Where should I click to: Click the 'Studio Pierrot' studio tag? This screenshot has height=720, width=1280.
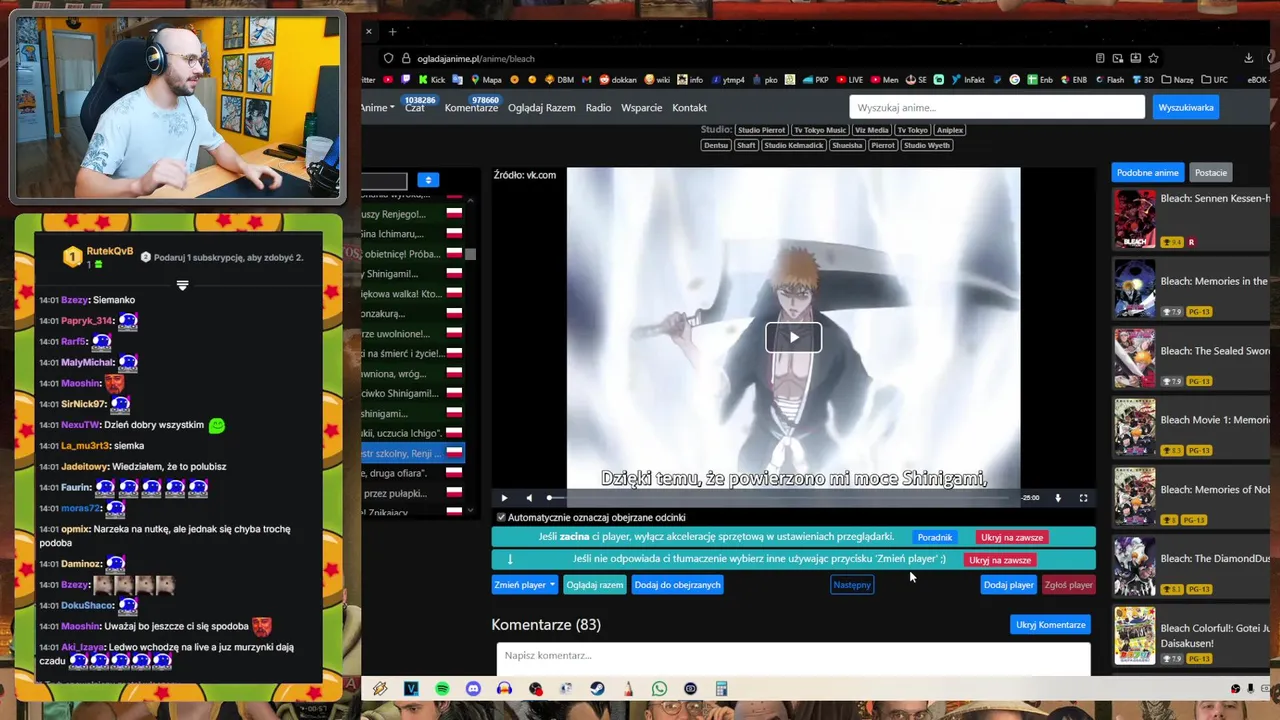[x=761, y=130]
